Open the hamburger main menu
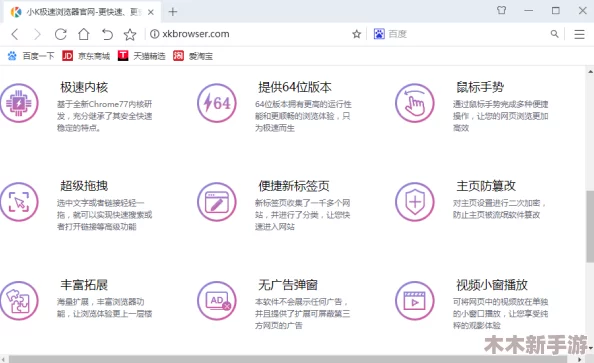Viewport: 594px width, 363px height. click(x=579, y=34)
